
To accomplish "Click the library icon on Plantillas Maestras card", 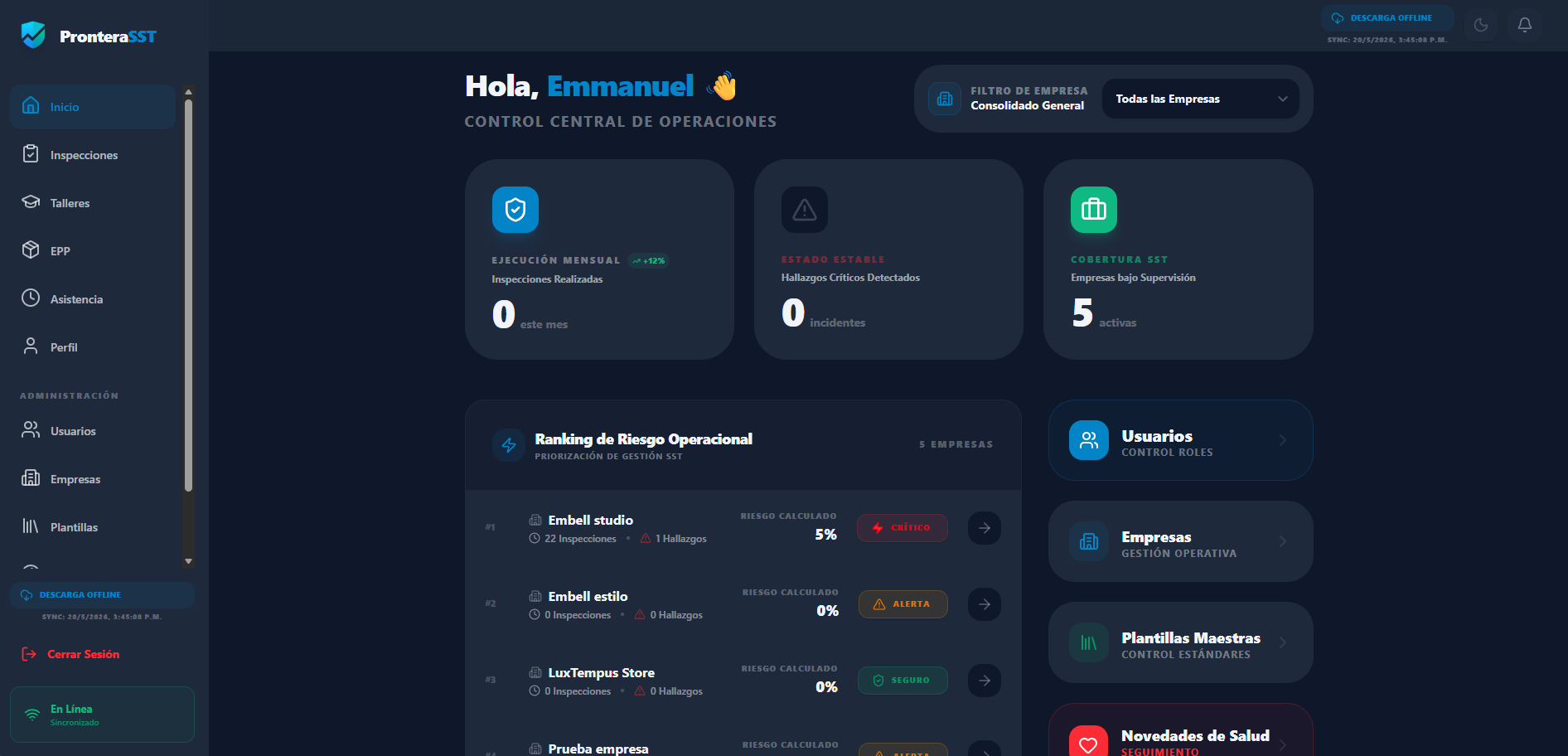I will [1089, 642].
